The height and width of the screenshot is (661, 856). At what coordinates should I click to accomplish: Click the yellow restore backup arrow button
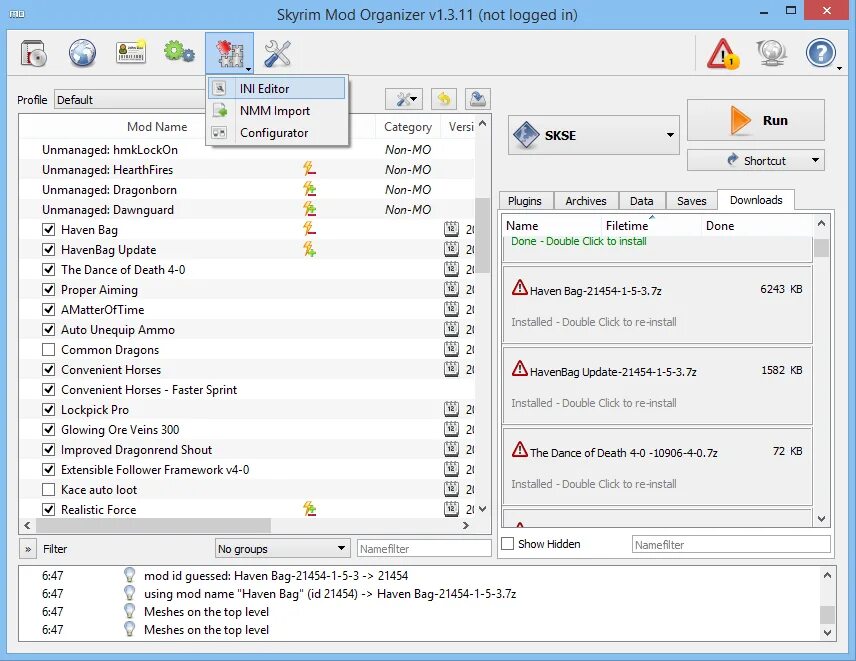[x=444, y=99]
